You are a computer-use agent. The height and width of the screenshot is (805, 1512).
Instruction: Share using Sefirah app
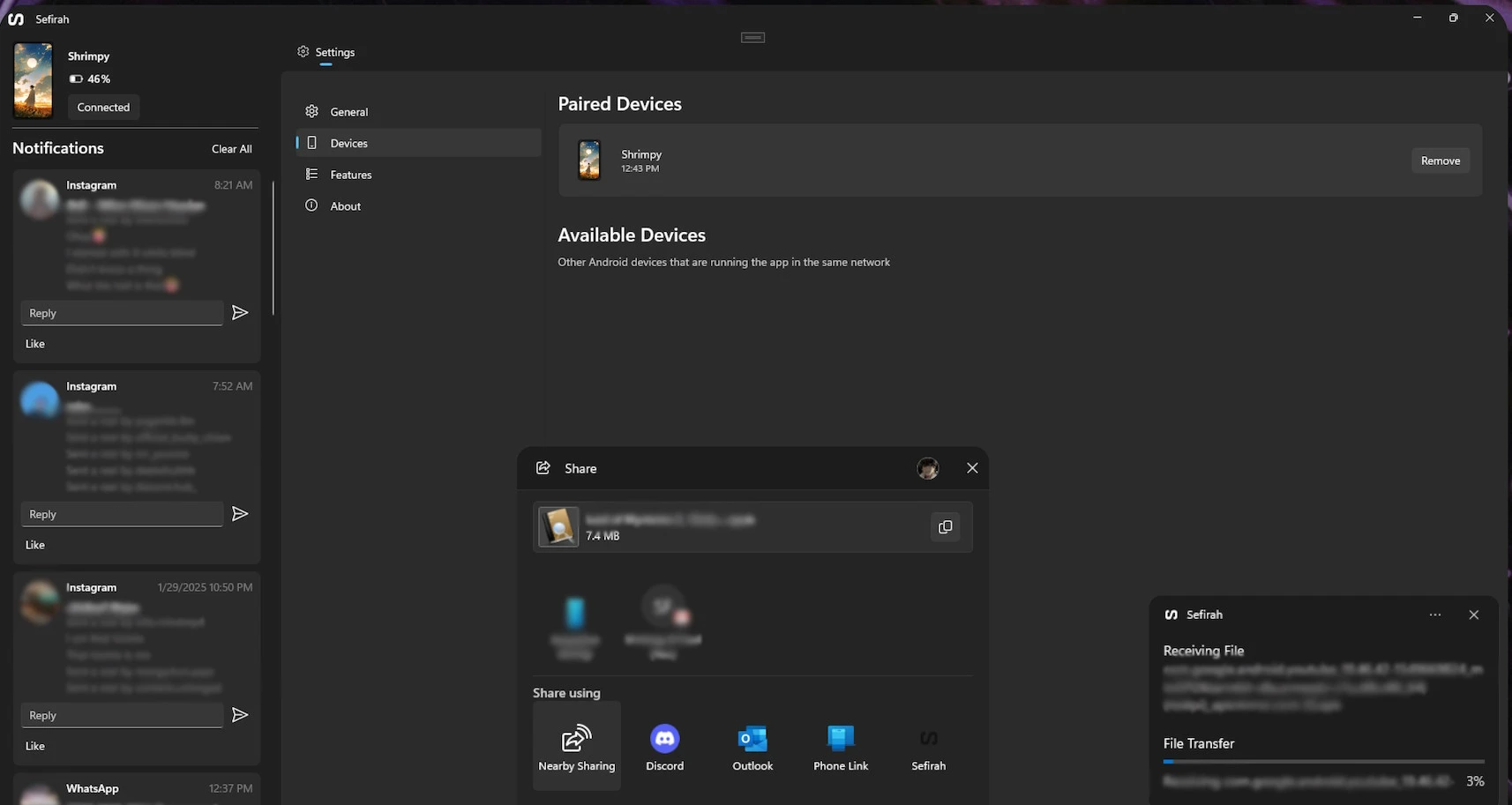(928, 747)
